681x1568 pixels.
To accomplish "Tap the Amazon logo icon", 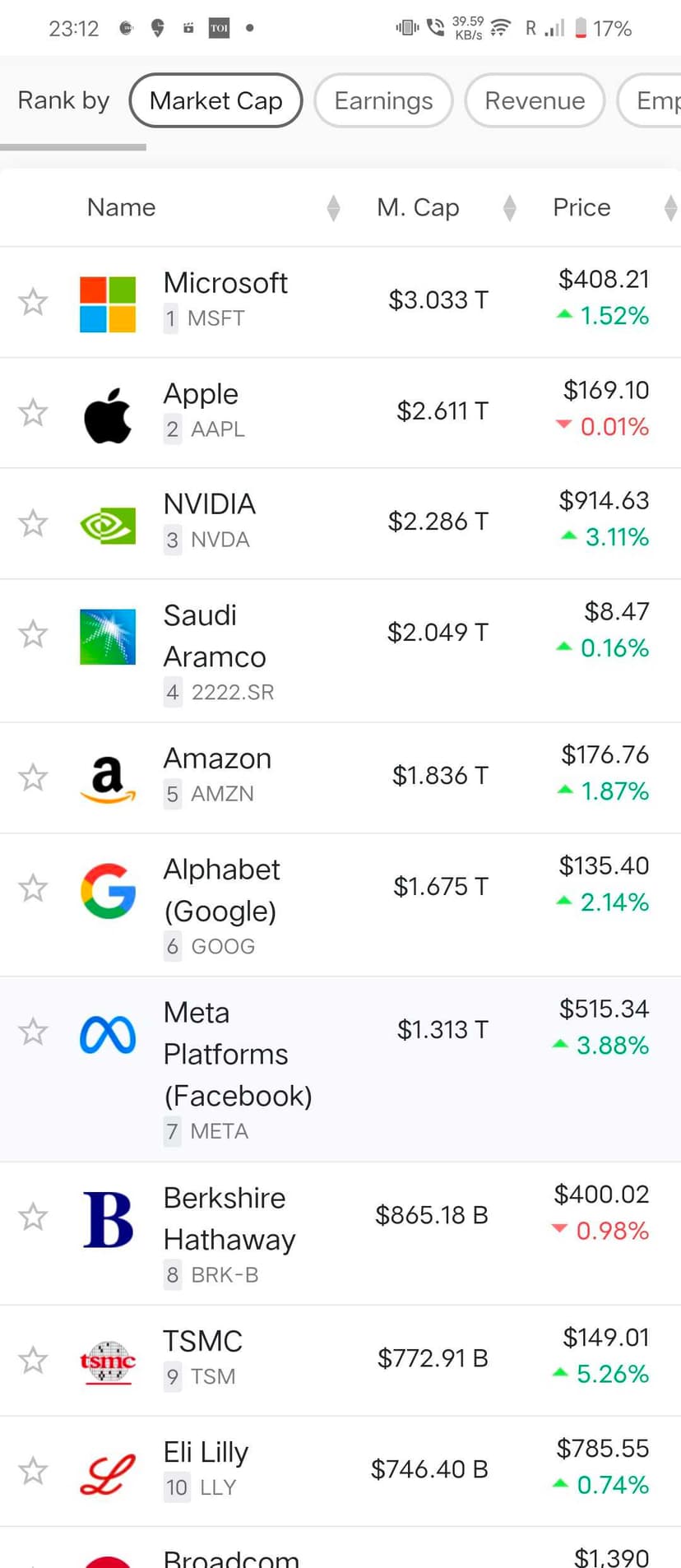I will pyautogui.click(x=108, y=778).
